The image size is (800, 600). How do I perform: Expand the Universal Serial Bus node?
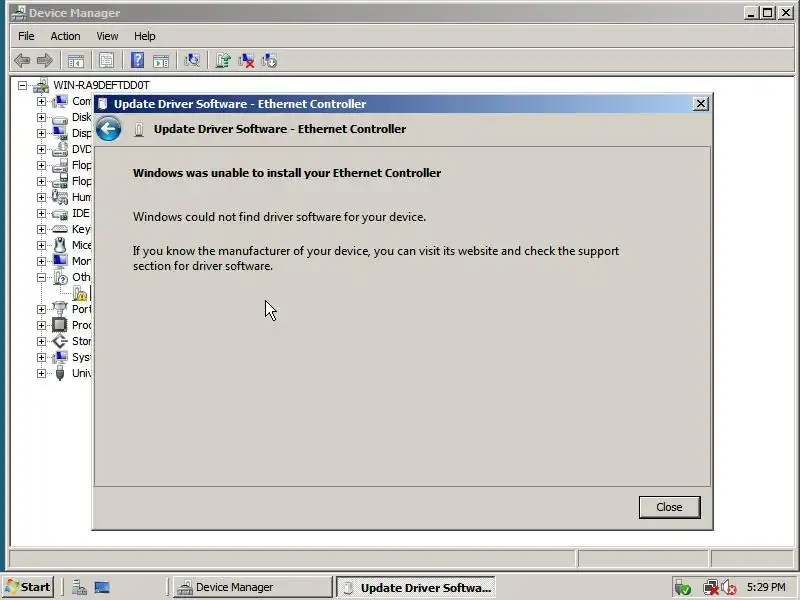tap(41, 373)
